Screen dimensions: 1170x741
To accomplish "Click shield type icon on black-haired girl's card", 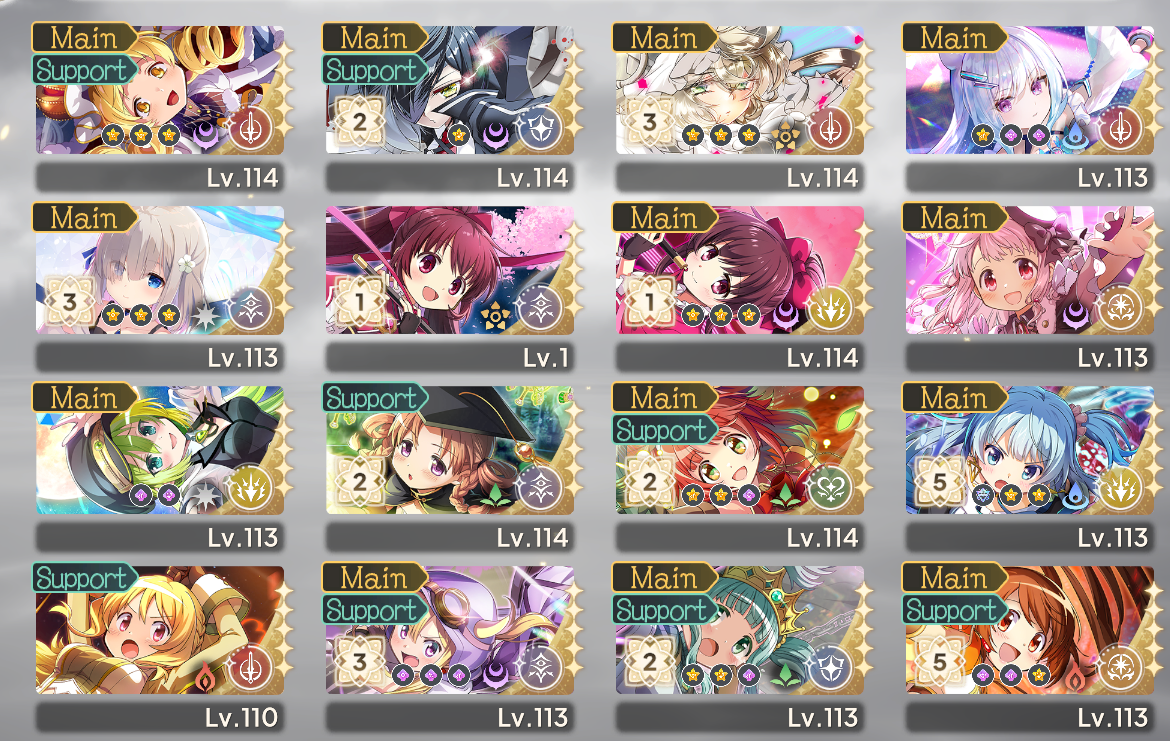I will tap(539, 129).
